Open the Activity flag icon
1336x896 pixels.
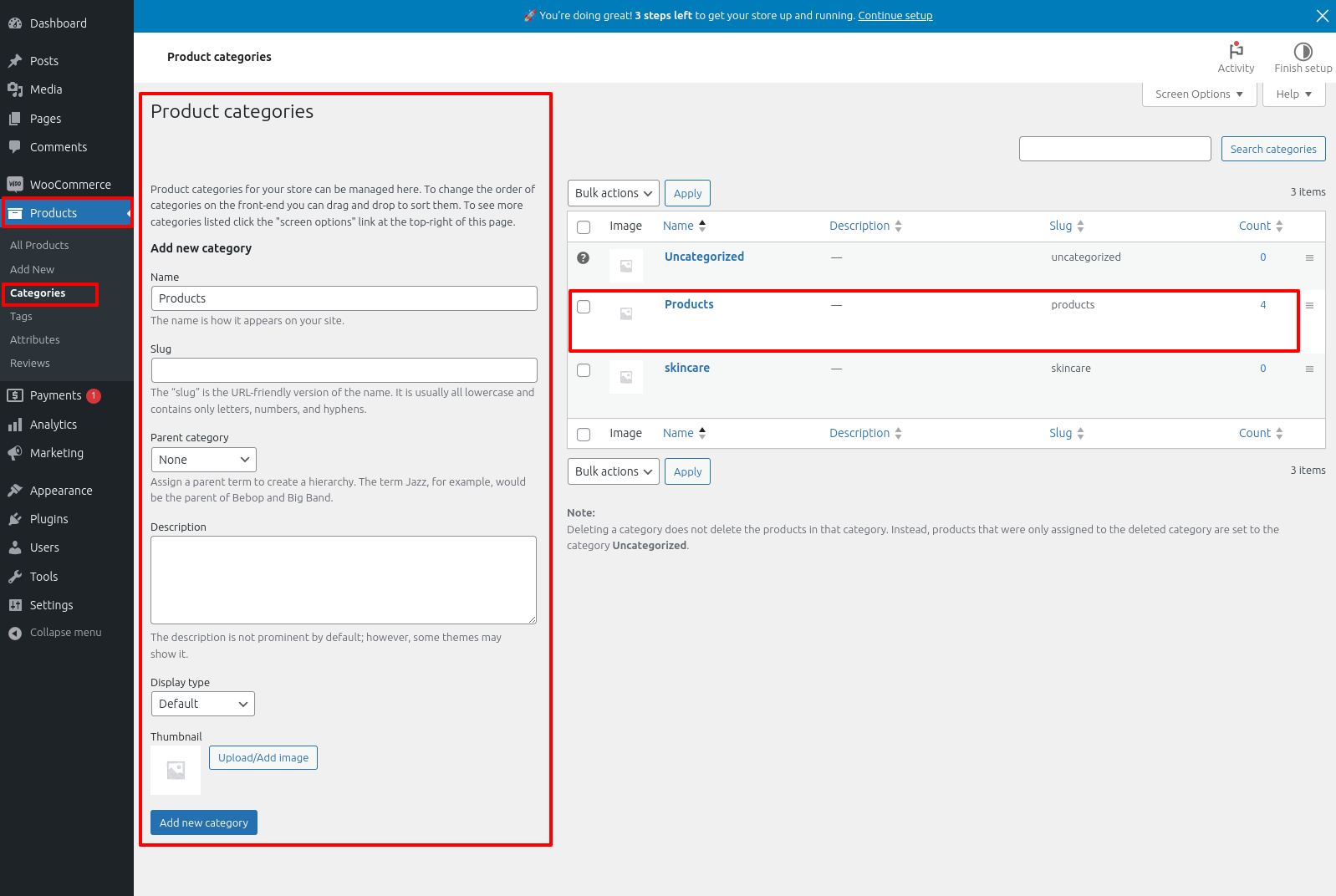point(1236,51)
